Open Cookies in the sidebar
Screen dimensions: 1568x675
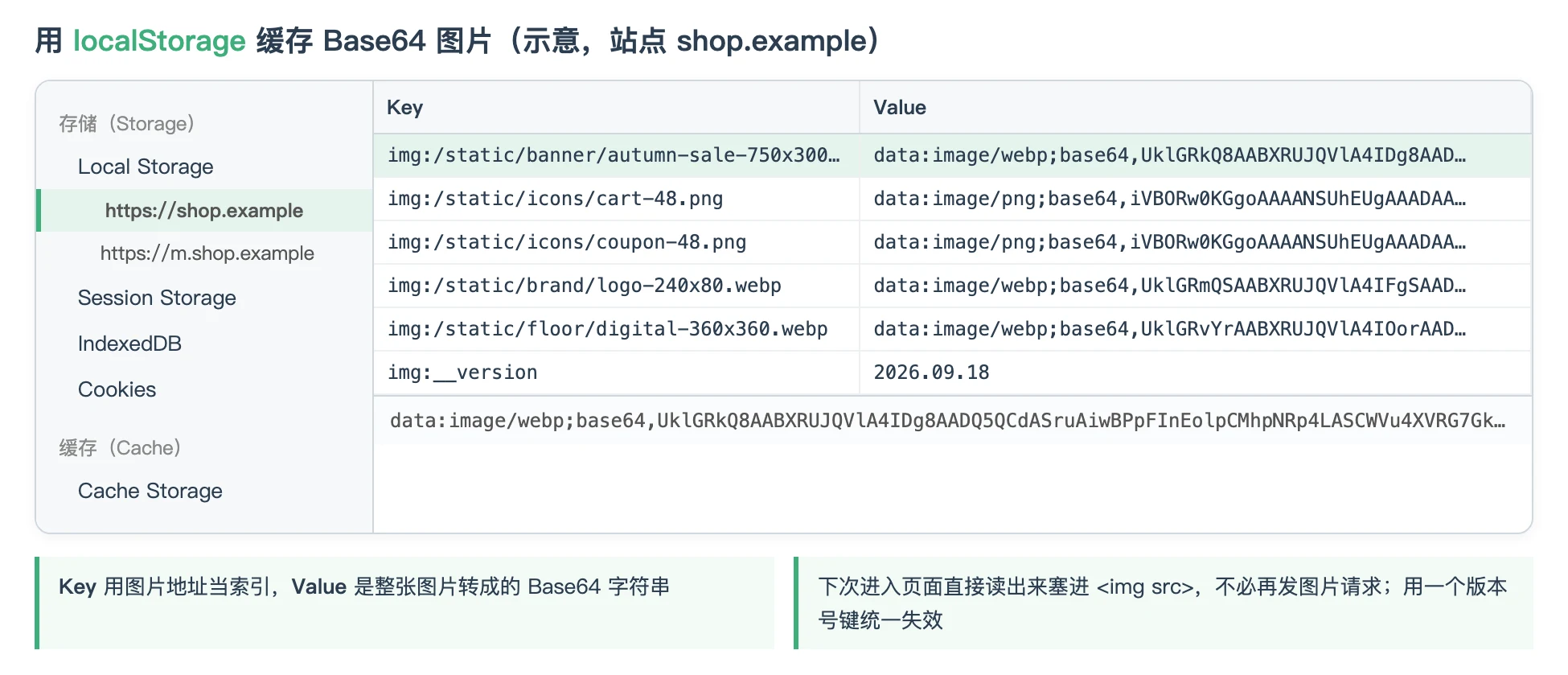coord(117,389)
